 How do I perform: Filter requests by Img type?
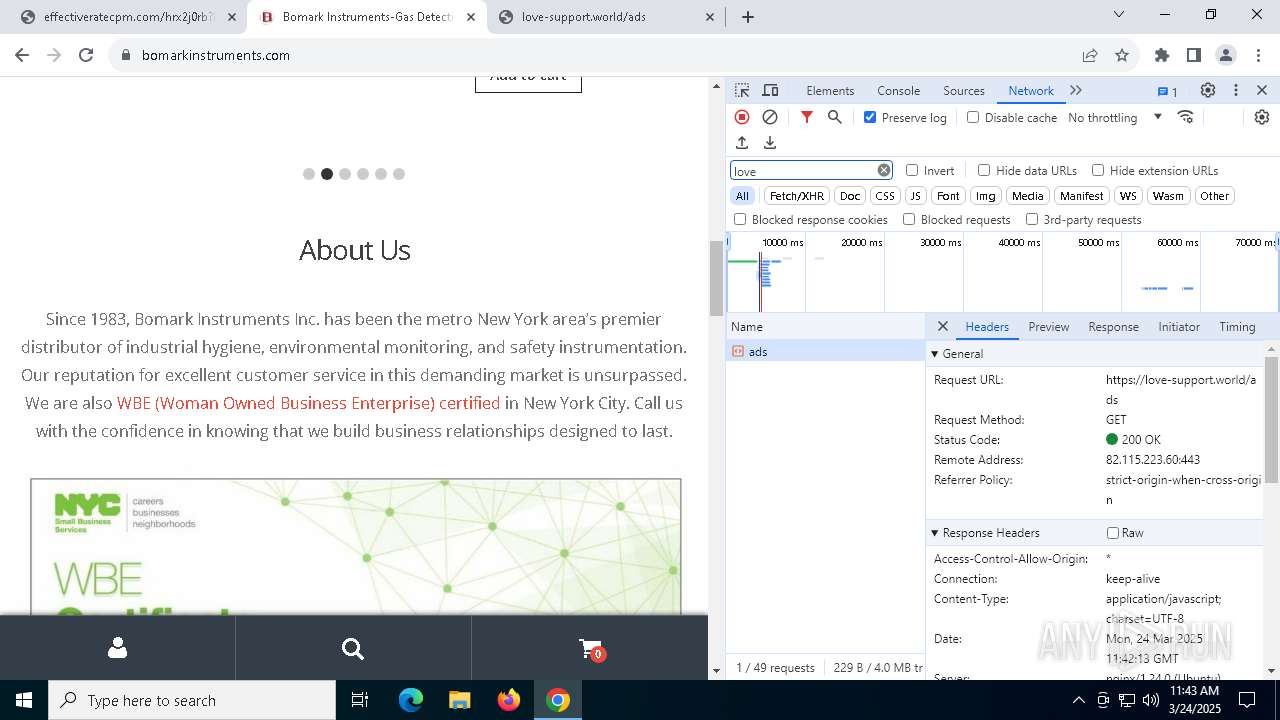click(986, 196)
